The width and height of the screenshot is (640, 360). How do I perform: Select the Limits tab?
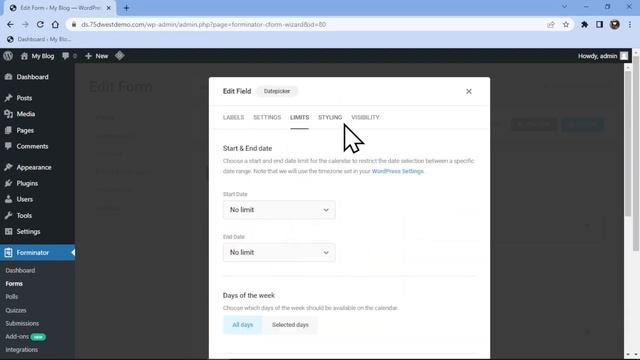pos(300,118)
